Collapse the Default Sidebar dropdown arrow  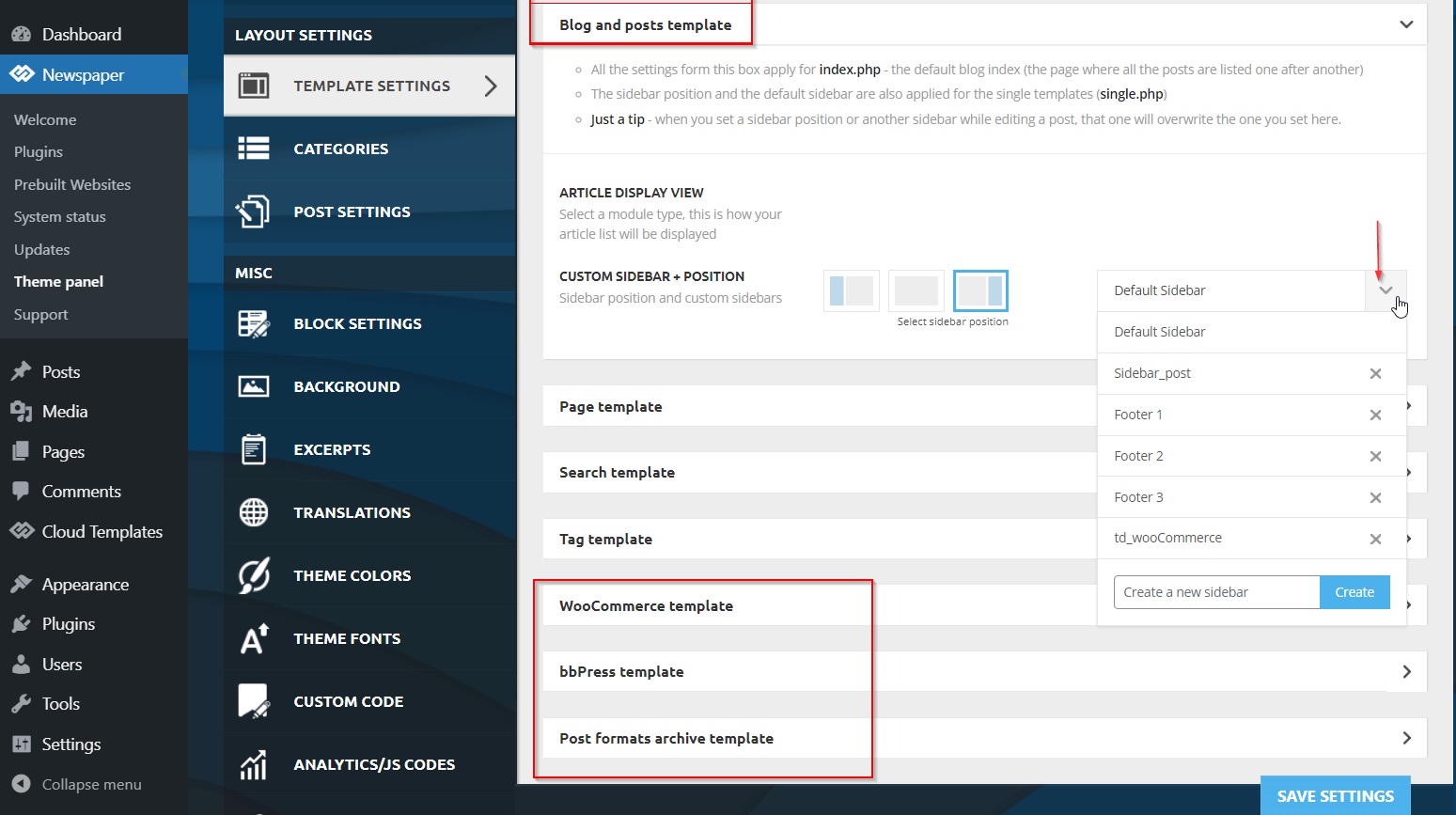1386,290
